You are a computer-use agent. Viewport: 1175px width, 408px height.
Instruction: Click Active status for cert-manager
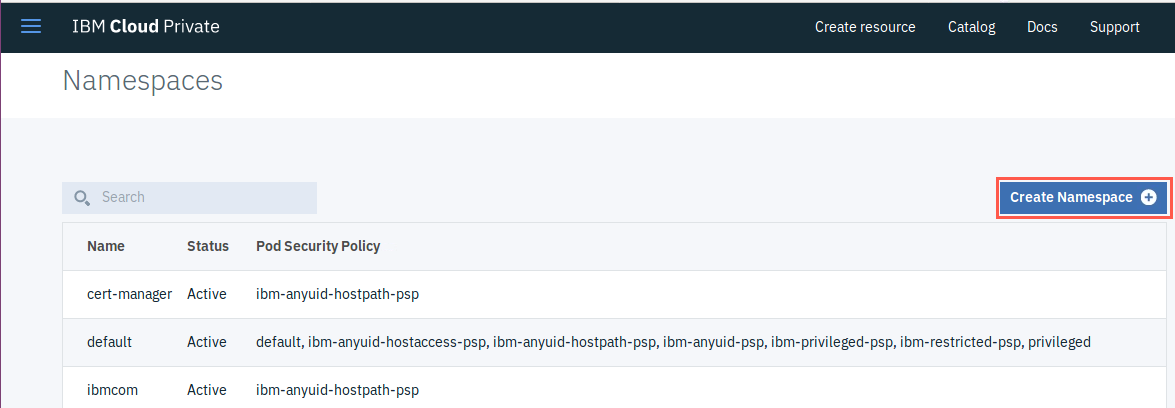tap(207, 294)
